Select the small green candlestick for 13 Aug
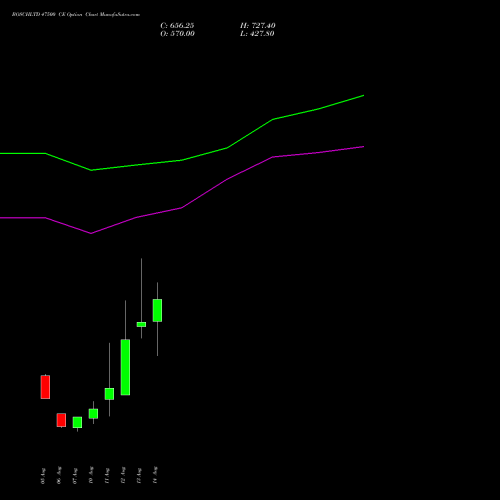The image size is (500, 500). click(141, 324)
